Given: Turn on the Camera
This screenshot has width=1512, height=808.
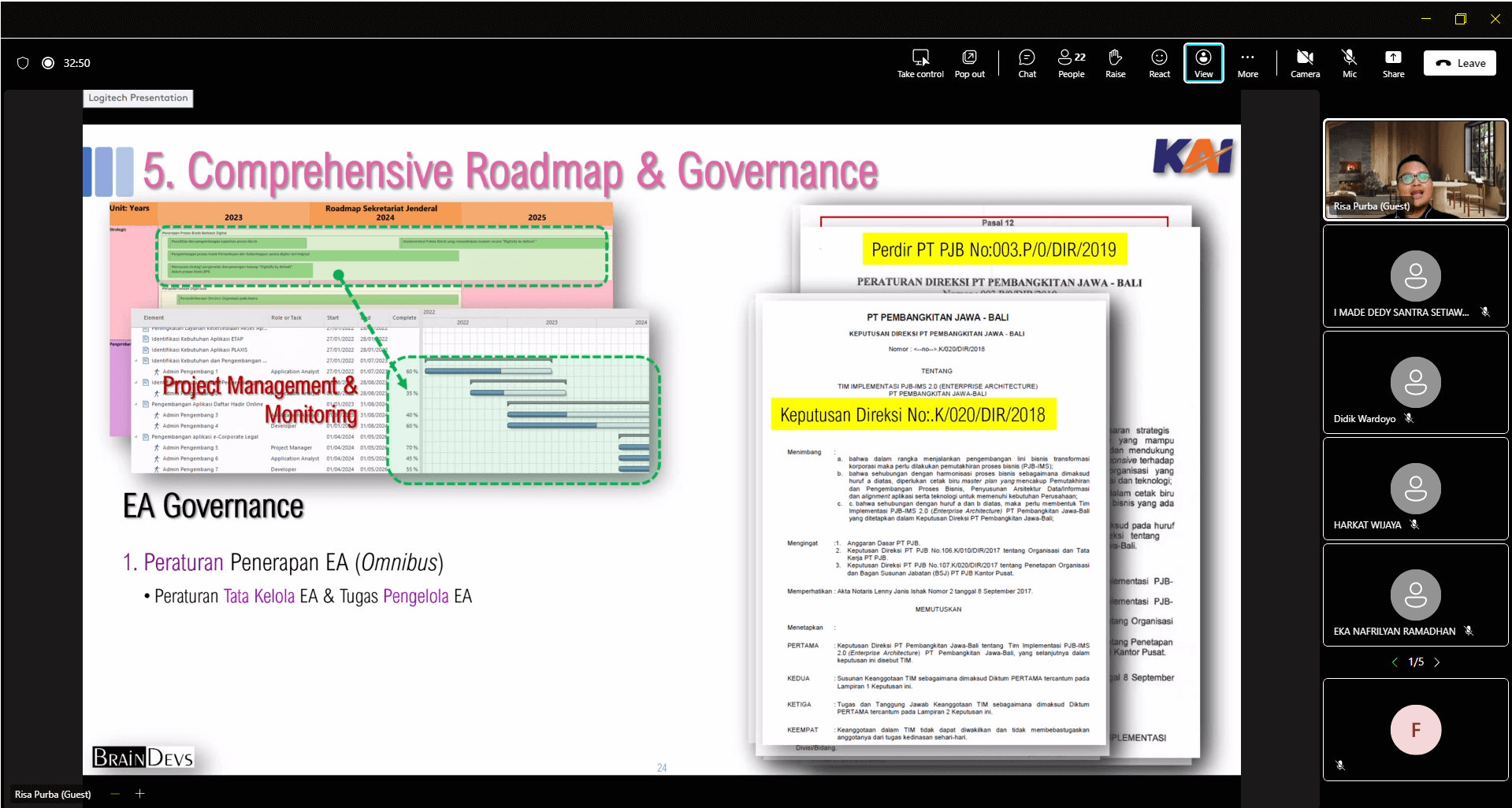Looking at the screenshot, I should point(1306,63).
